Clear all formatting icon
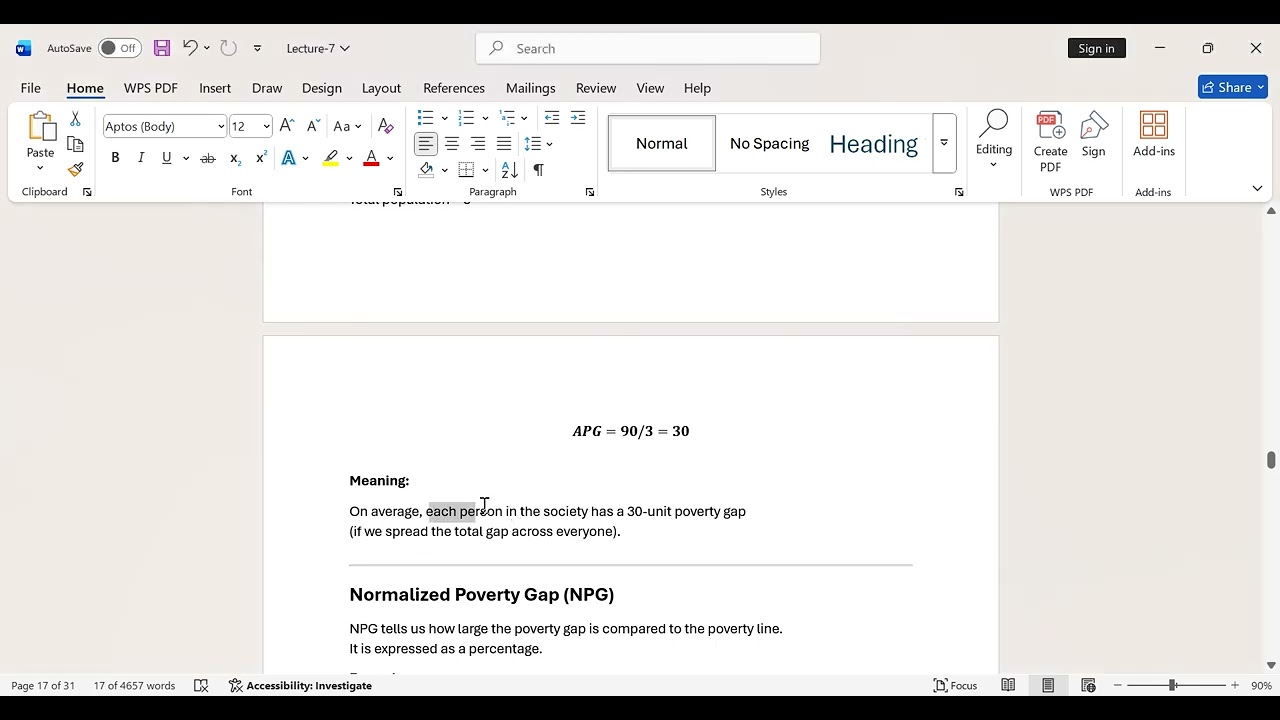 coord(385,126)
